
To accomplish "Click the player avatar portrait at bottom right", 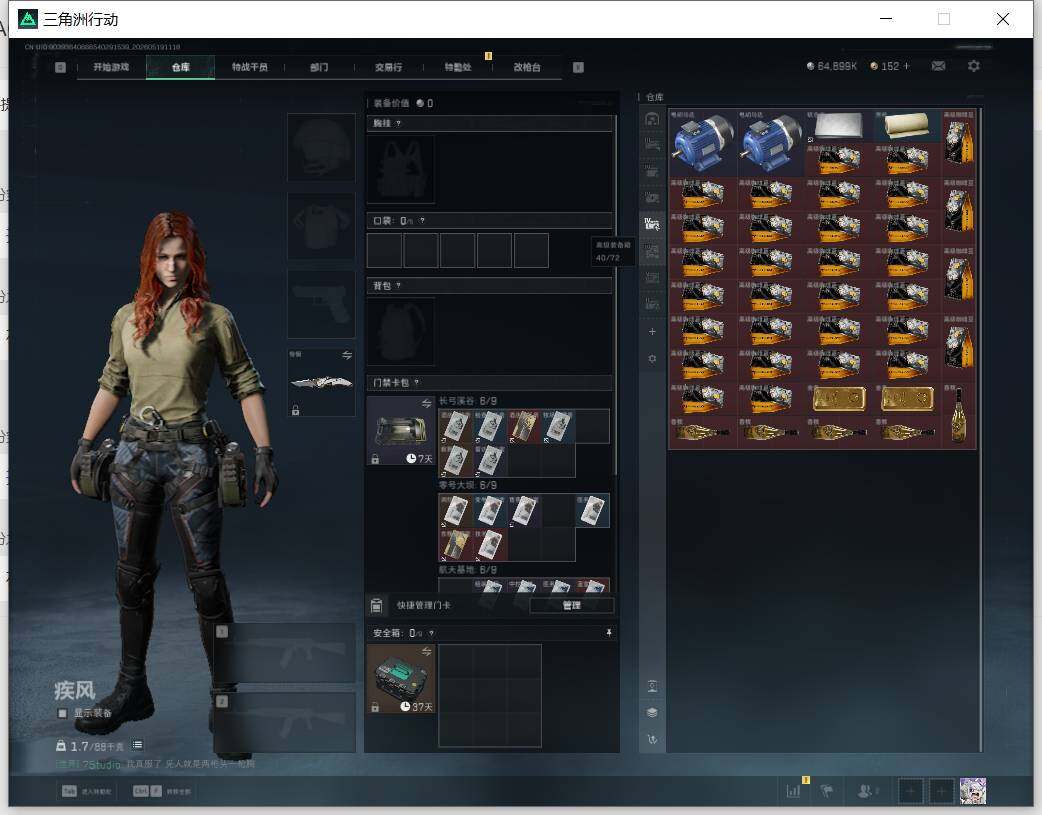I will [973, 791].
